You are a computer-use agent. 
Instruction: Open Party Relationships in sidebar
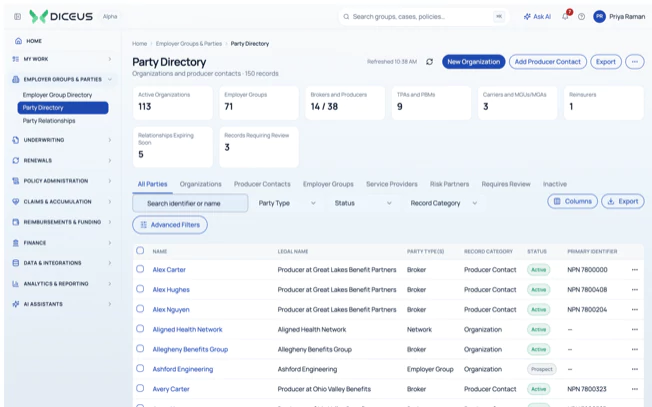49,121
